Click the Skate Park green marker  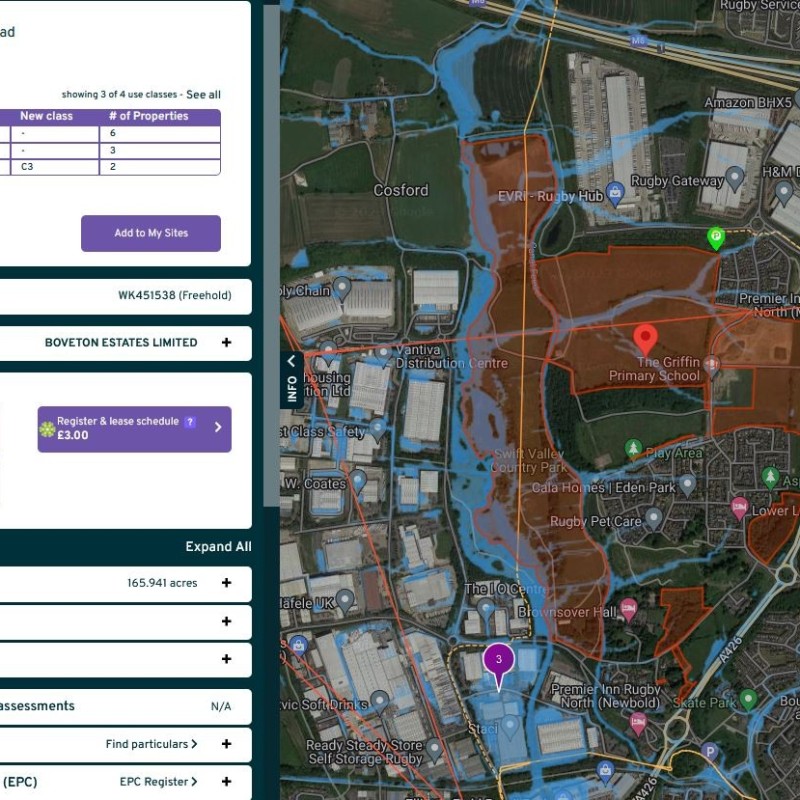pos(748,698)
